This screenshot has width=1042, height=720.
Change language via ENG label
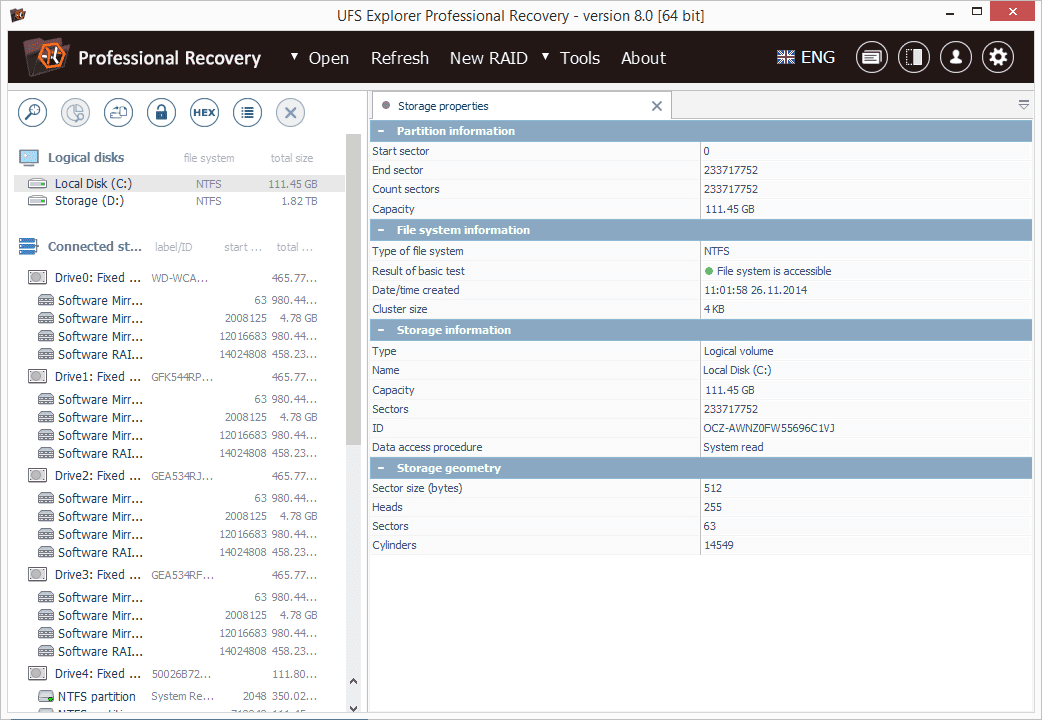[818, 57]
